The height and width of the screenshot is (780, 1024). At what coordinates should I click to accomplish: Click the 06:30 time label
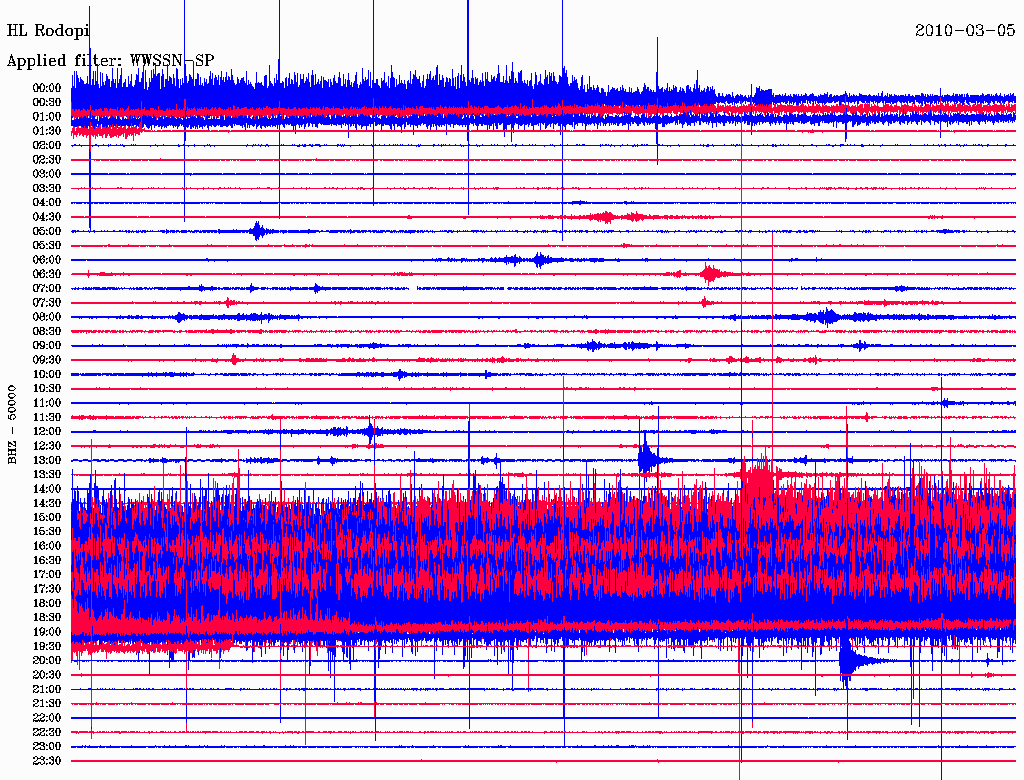(47, 274)
